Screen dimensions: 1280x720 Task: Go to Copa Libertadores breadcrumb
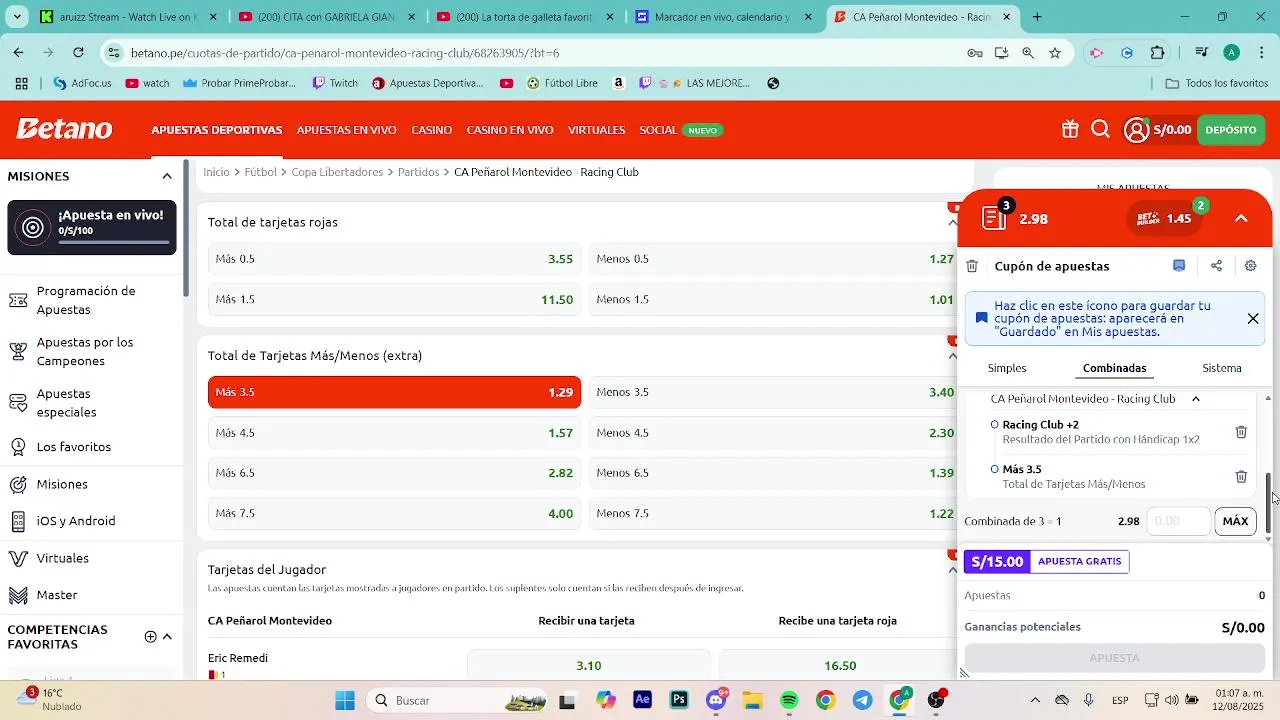tap(337, 172)
